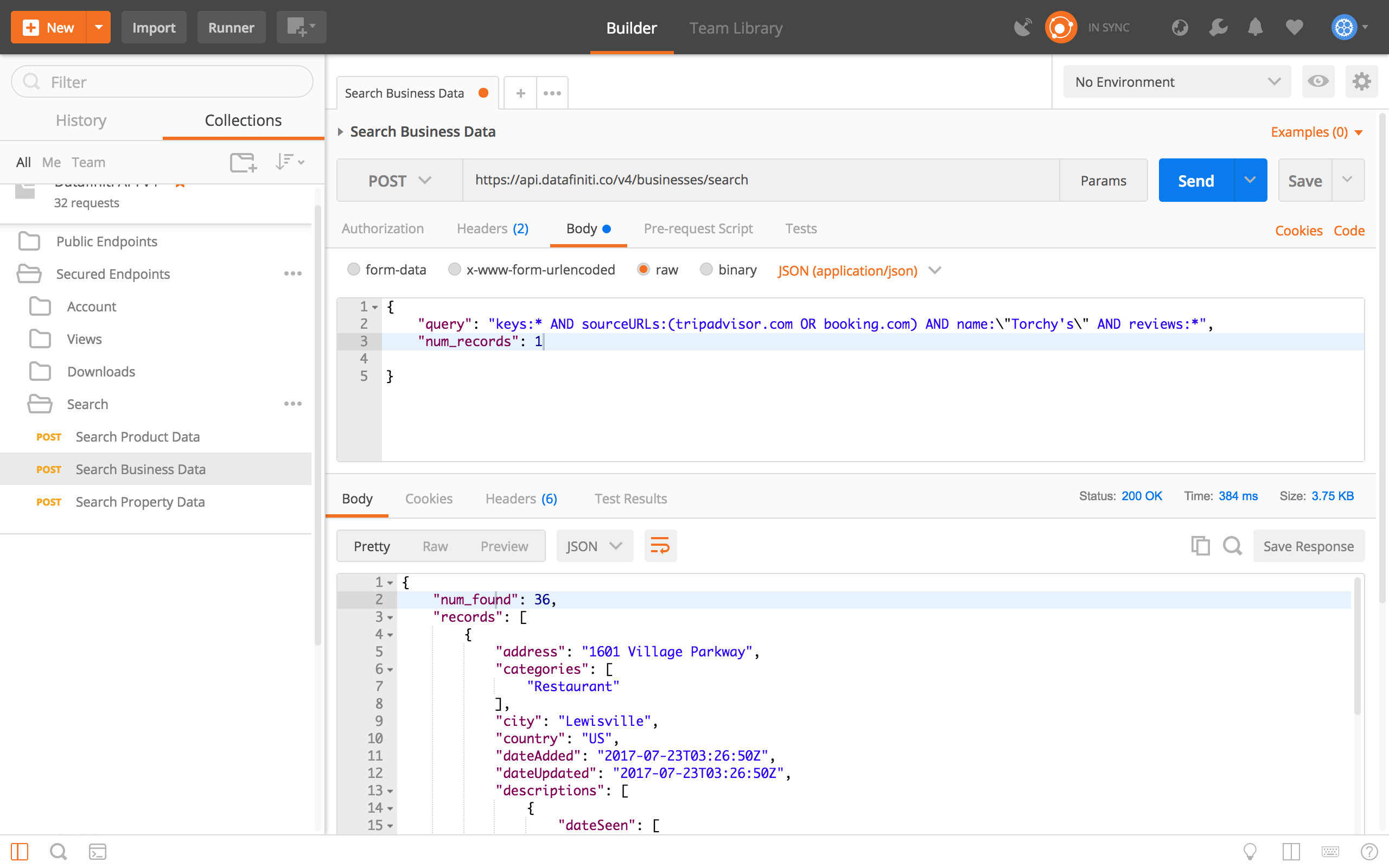Open manage environments gear icon
This screenshot has width=1389, height=868.
point(1361,81)
